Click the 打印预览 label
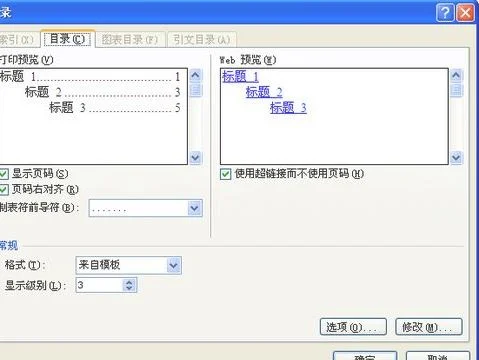This screenshot has width=479, height=360. coord(26,60)
